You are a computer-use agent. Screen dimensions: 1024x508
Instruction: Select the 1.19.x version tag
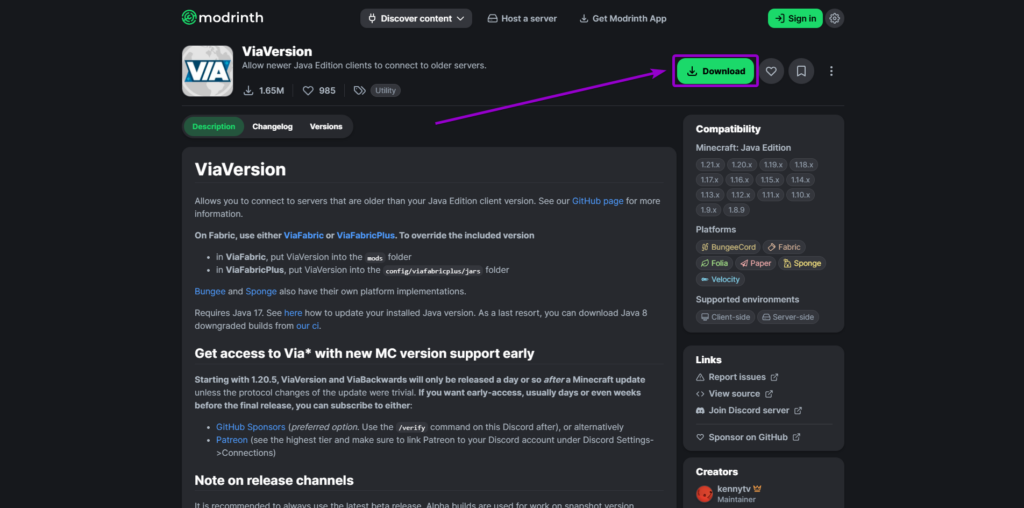click(773, 165)
